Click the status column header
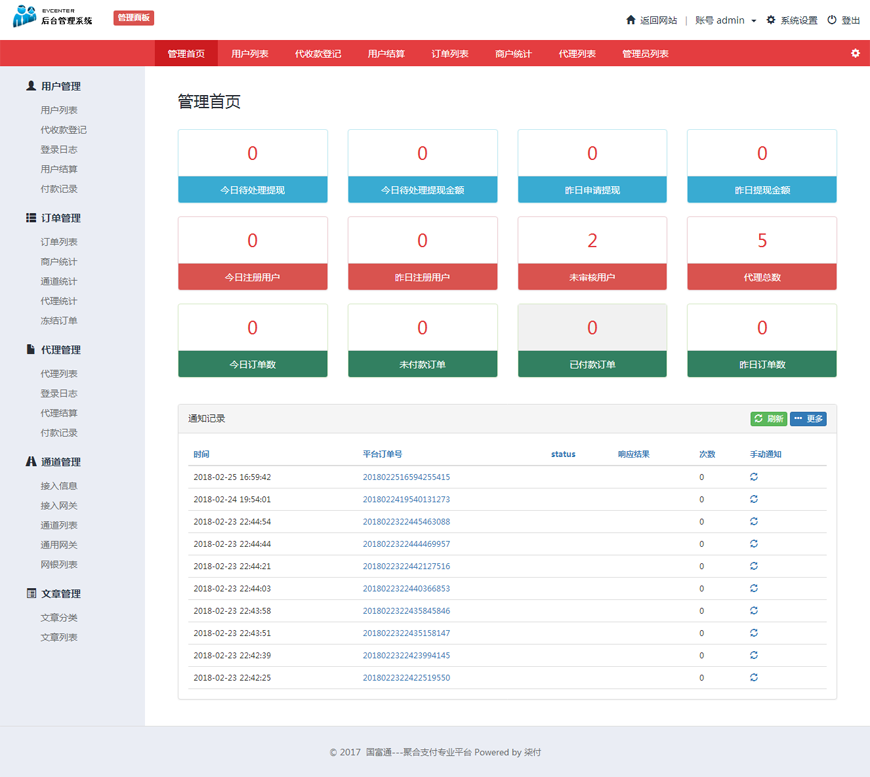Screen dimensions: 870x777 coord(563,454)
